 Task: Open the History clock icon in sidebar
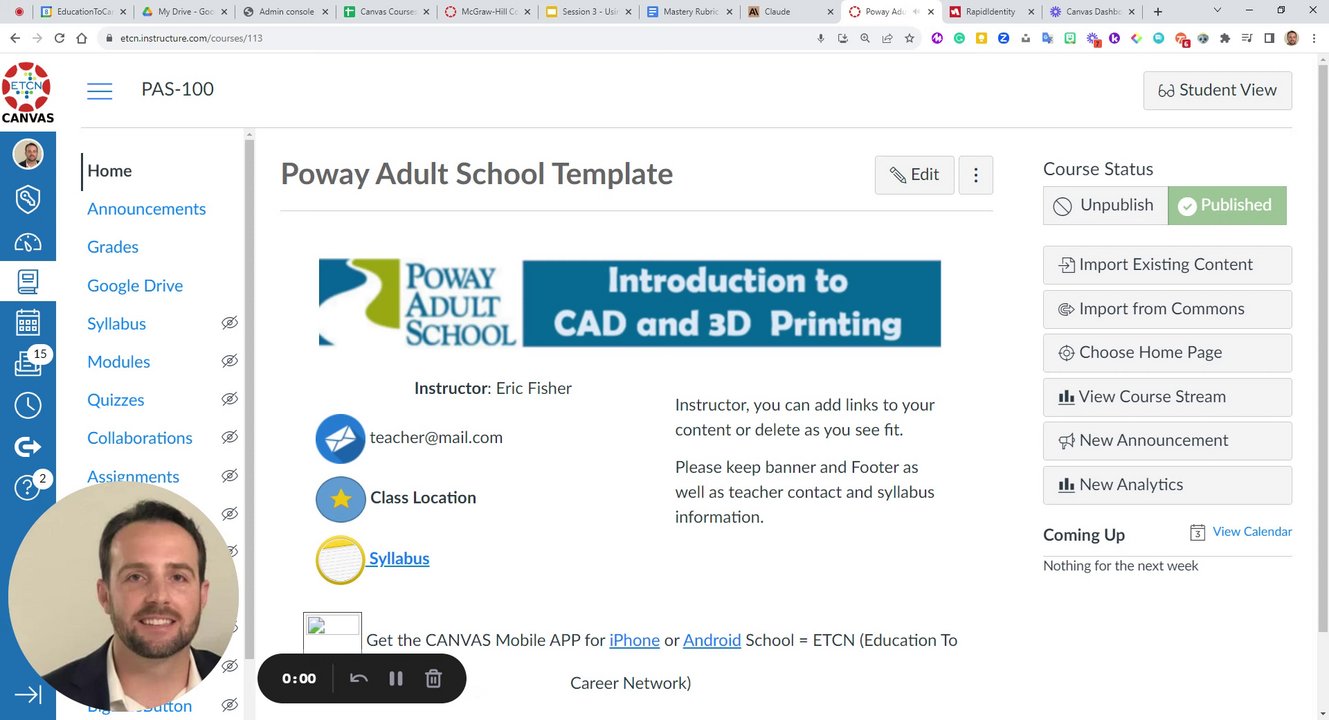click(27, 405)
